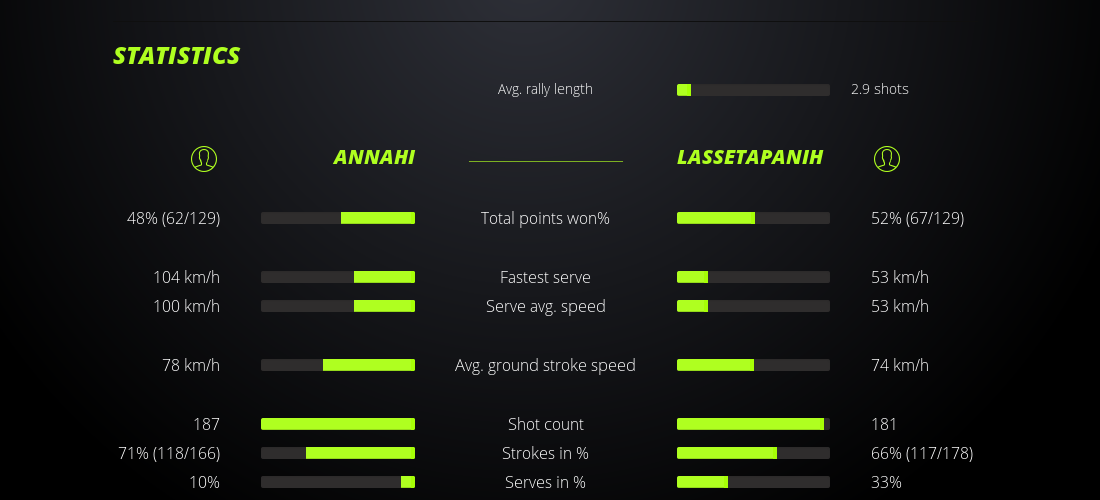
Task: Click Annahi's Fastest serve bar
Action: click(338, 277)
